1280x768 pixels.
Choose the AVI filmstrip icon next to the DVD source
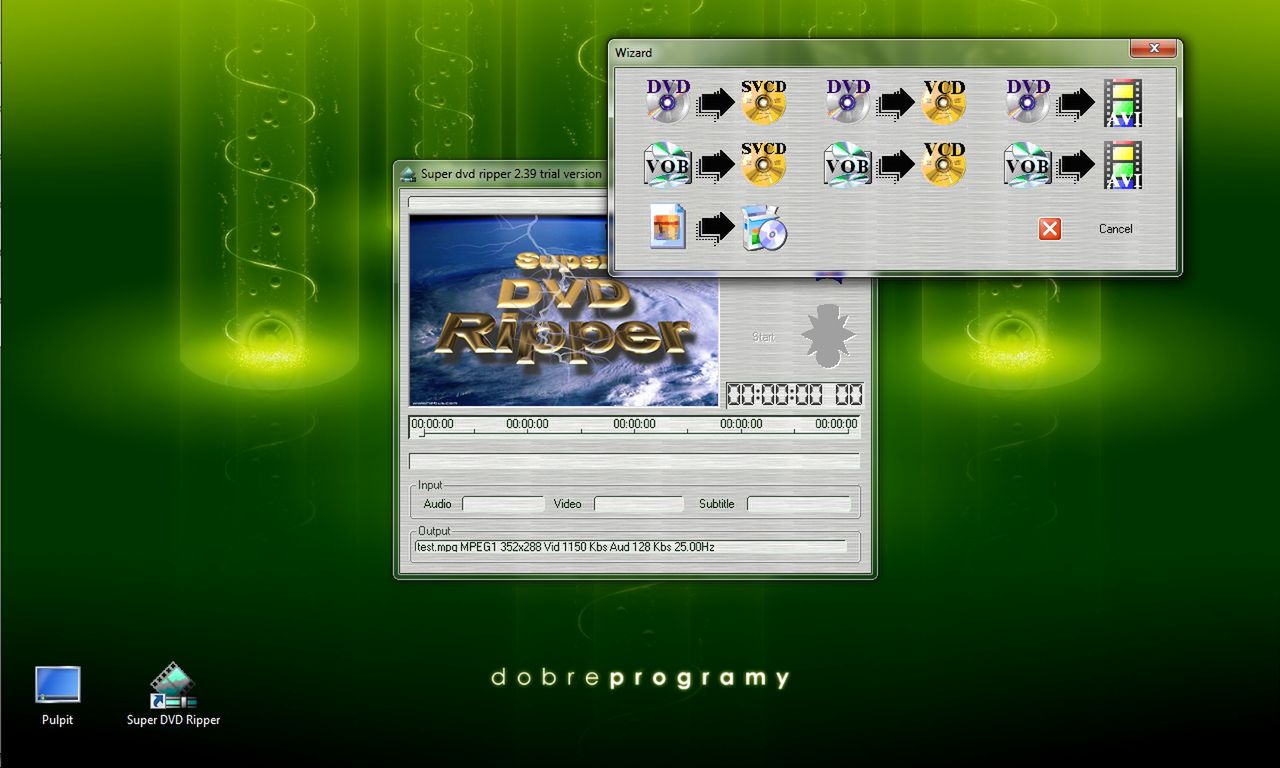point(1122,103)
